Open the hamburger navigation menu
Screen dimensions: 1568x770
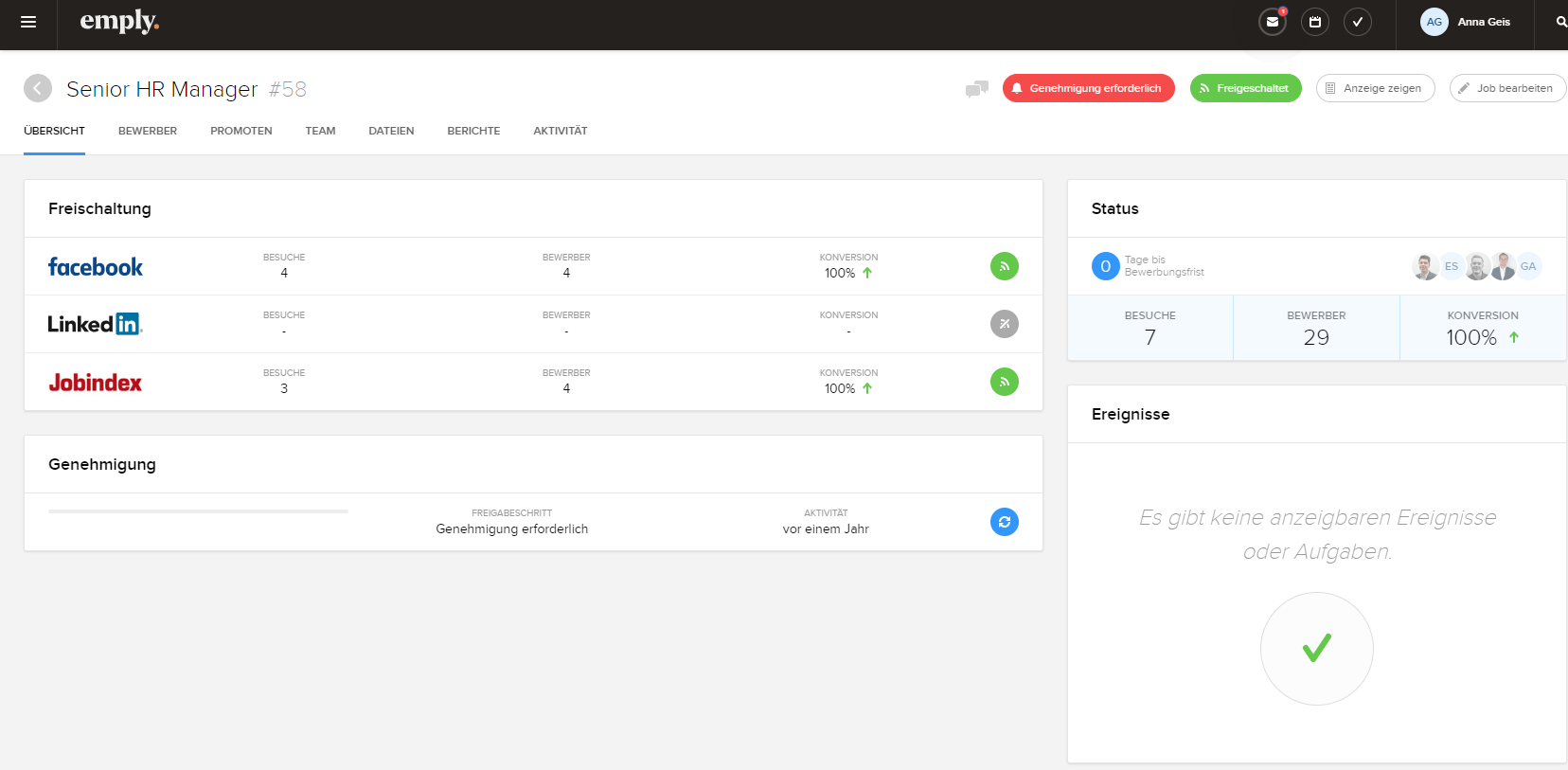point(28,22)
